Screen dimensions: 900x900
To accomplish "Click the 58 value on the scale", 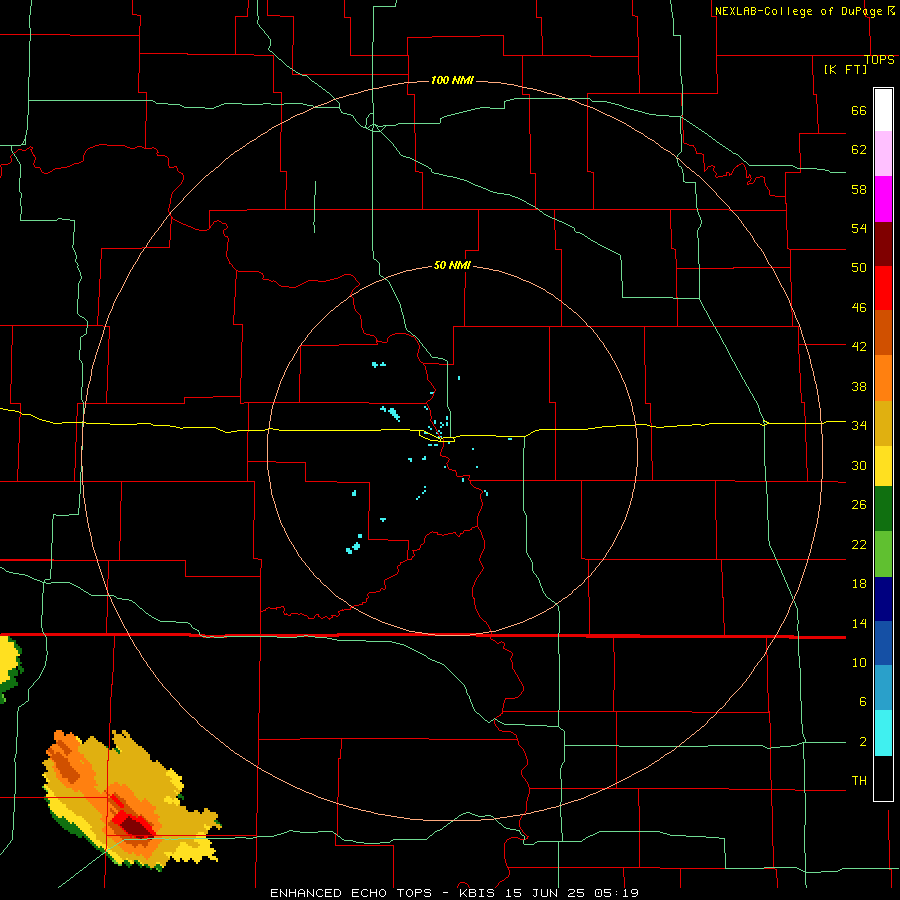I will (859, 189).
